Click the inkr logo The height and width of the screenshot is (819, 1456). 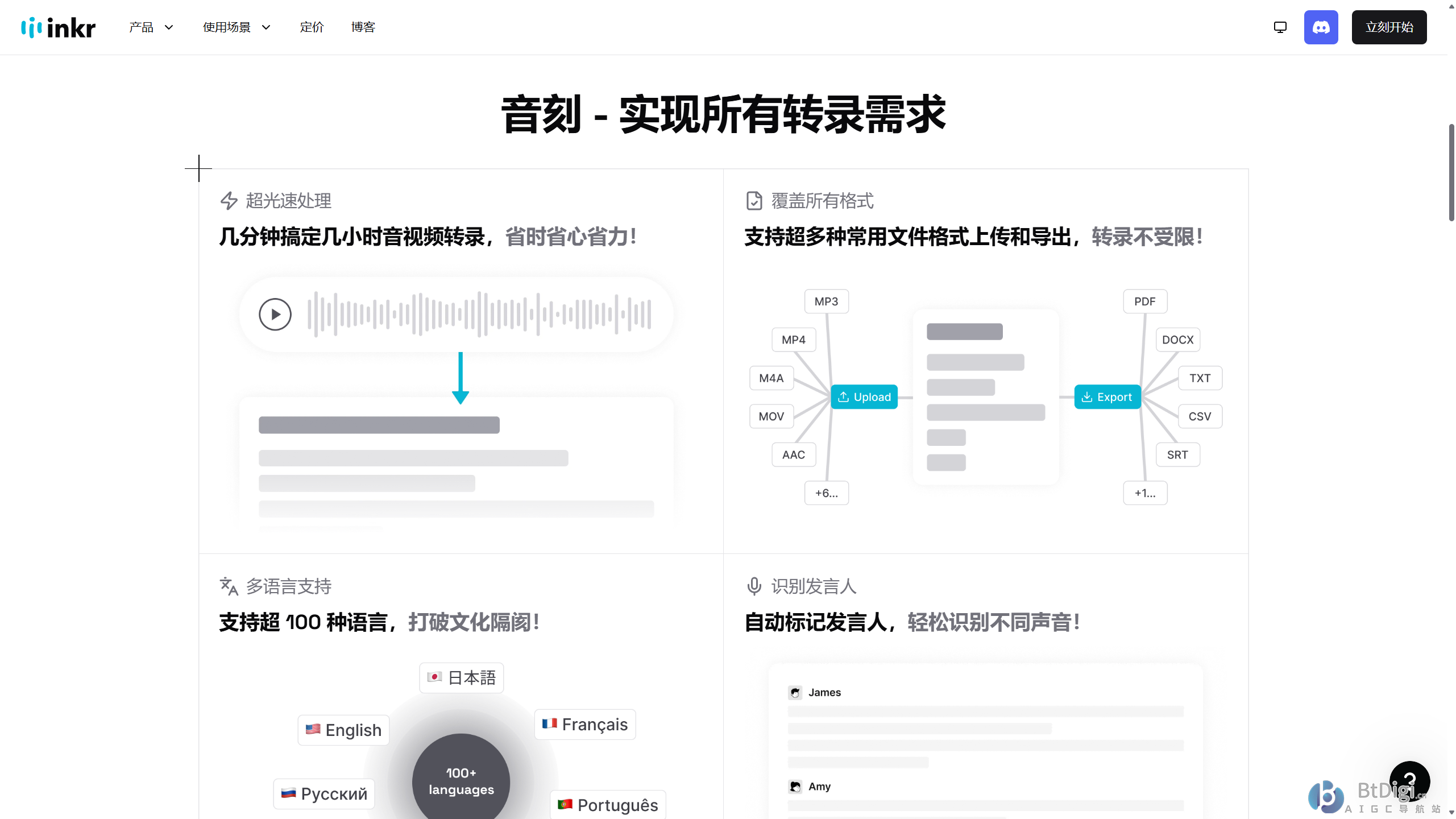point(58,27)
